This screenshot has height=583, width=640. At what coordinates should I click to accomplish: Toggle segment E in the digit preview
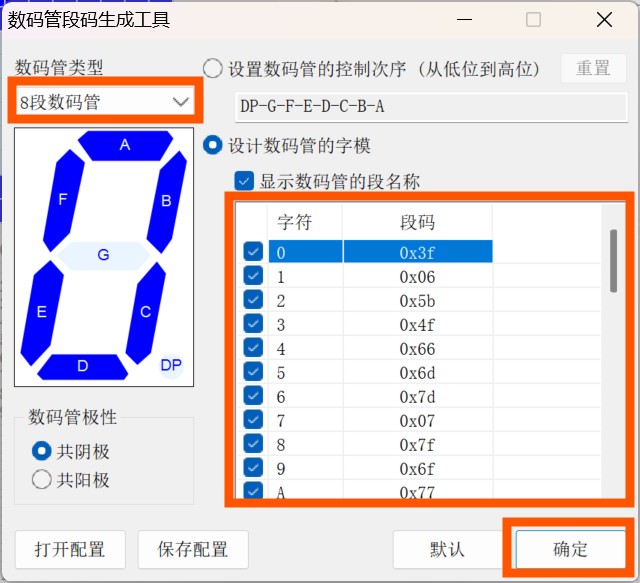coord(42,312)
